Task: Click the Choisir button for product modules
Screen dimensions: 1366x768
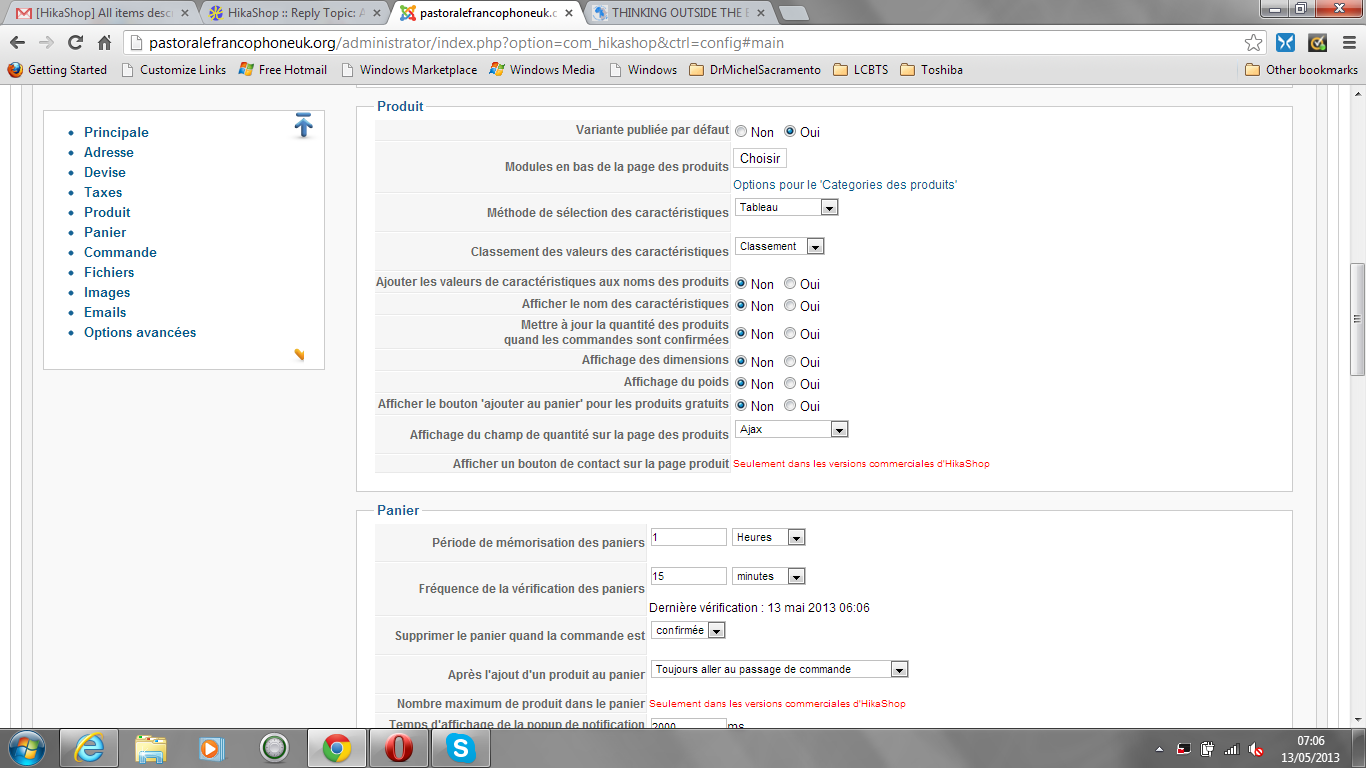Action: click(x=760, y=158)
